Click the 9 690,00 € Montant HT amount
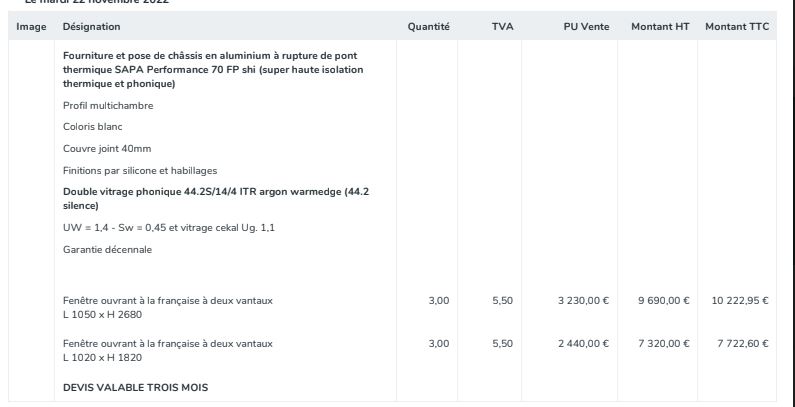The width and height of the screenshot is (795, 407). pyautogui.click(x=663, y=301)
